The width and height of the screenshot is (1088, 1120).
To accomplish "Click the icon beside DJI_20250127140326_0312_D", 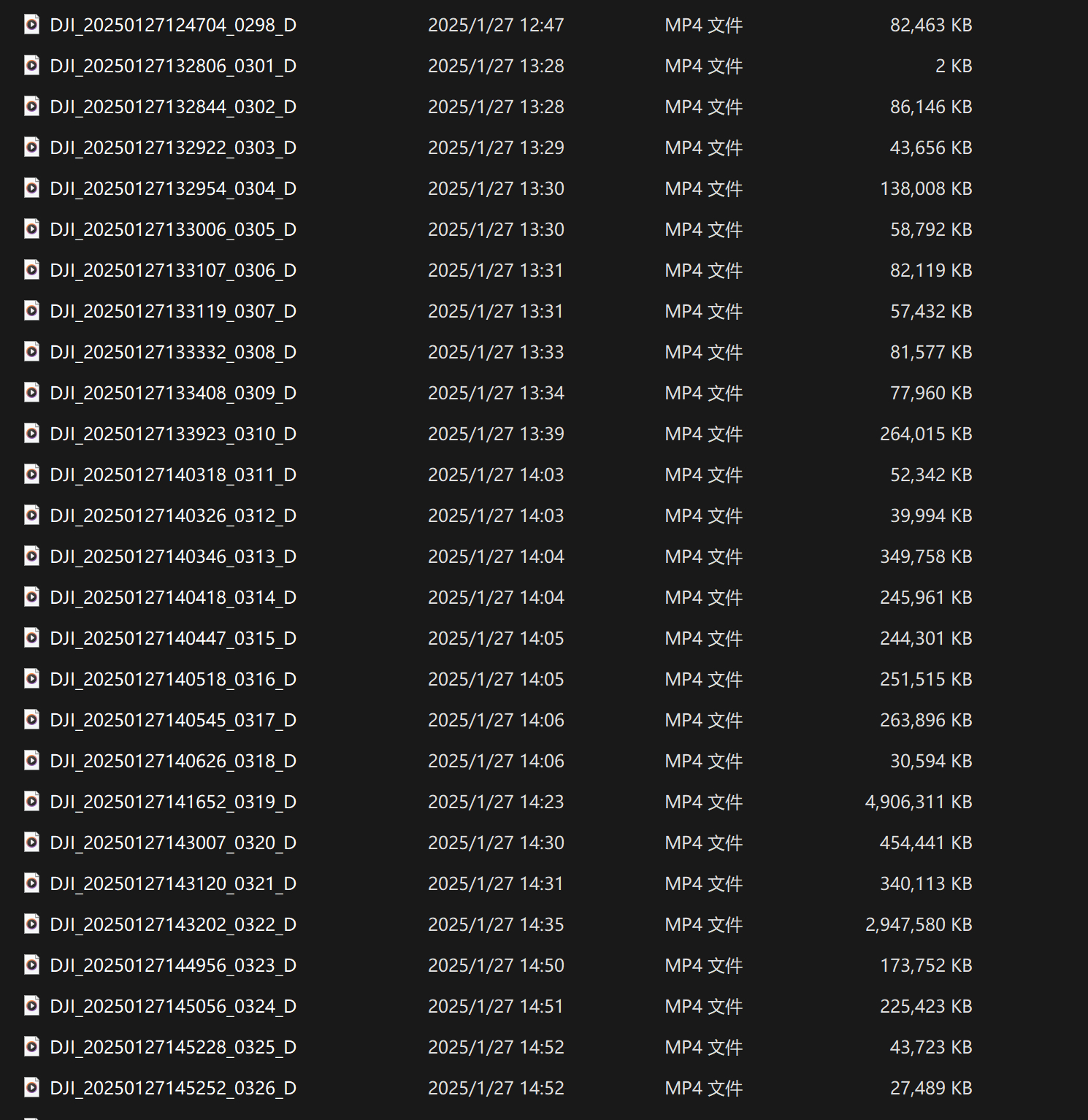I will (x=31, y=515).
